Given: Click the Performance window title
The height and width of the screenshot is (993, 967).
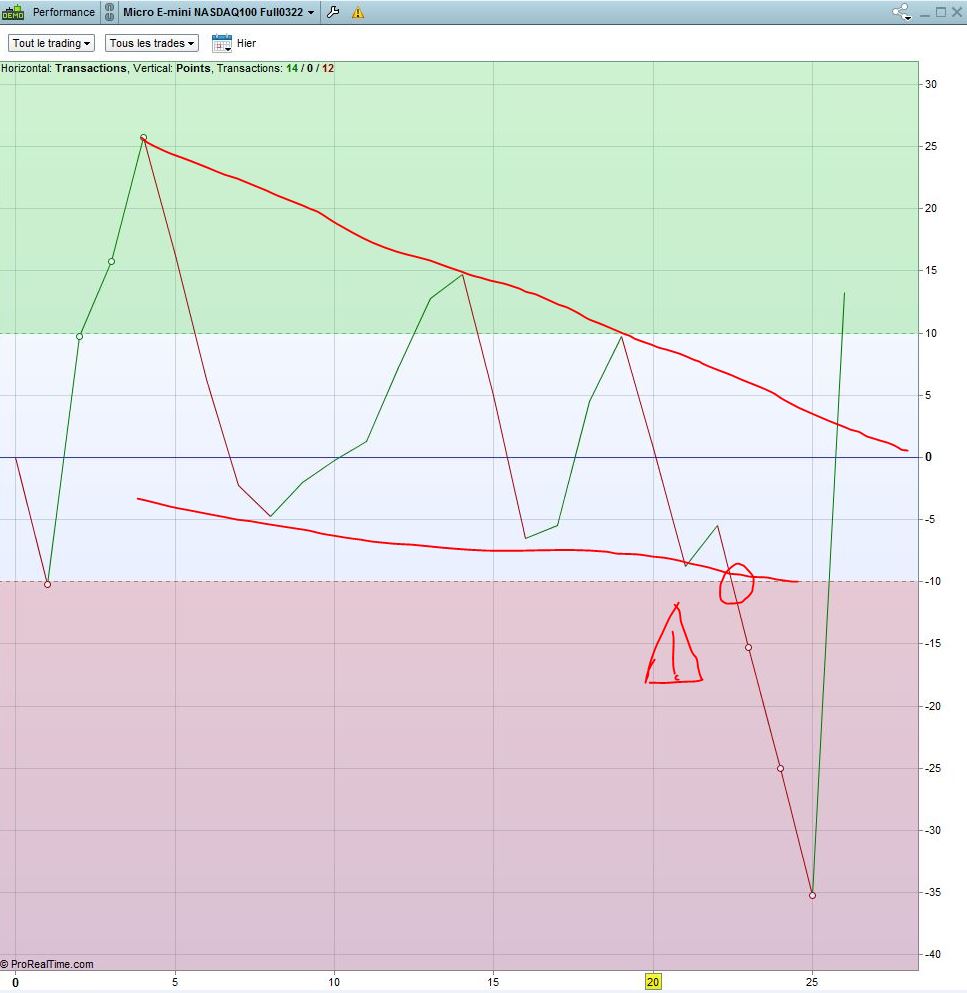Looking at the screenshot, I should [x=63, y=12].
